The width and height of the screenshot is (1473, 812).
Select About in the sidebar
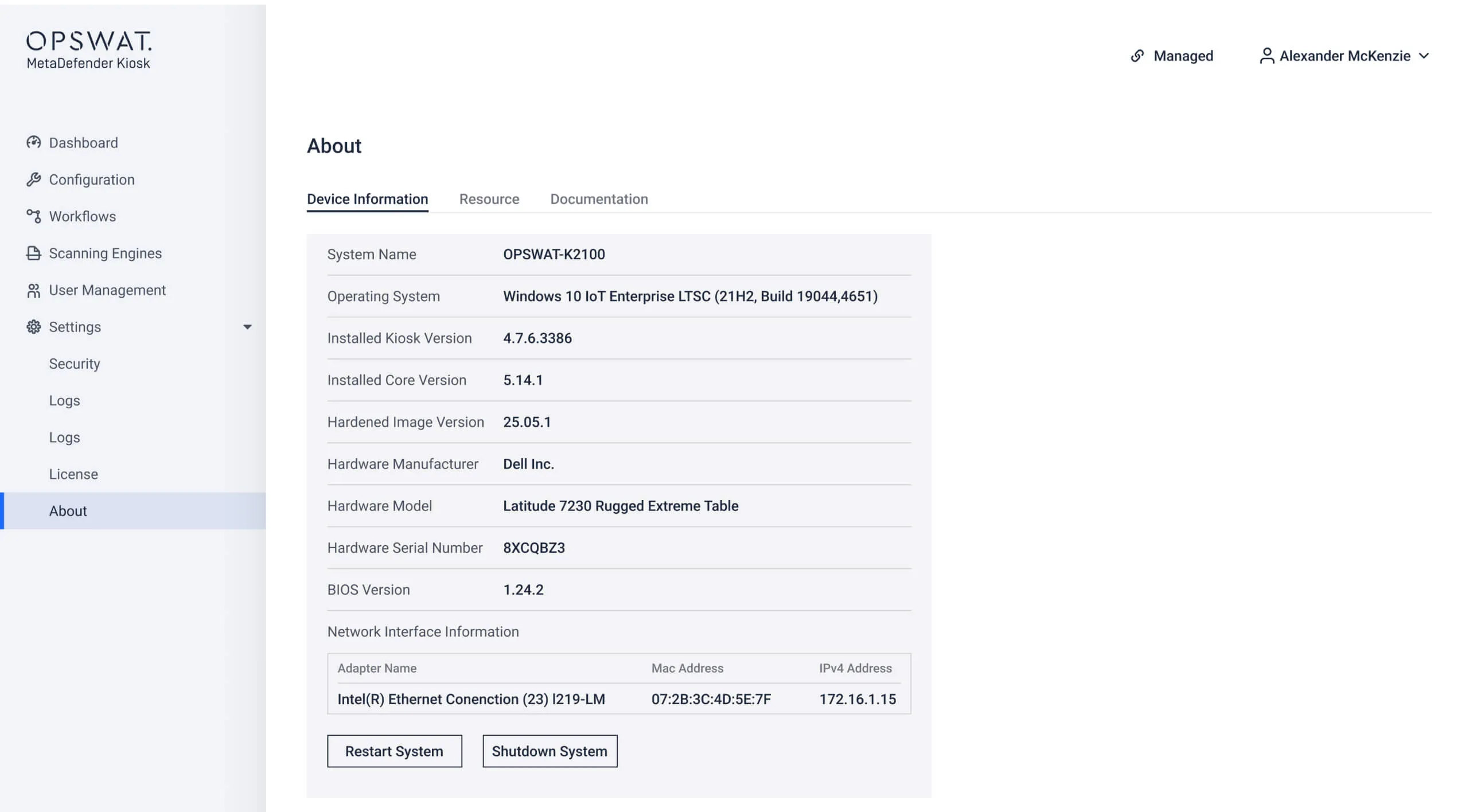[68, 510]
